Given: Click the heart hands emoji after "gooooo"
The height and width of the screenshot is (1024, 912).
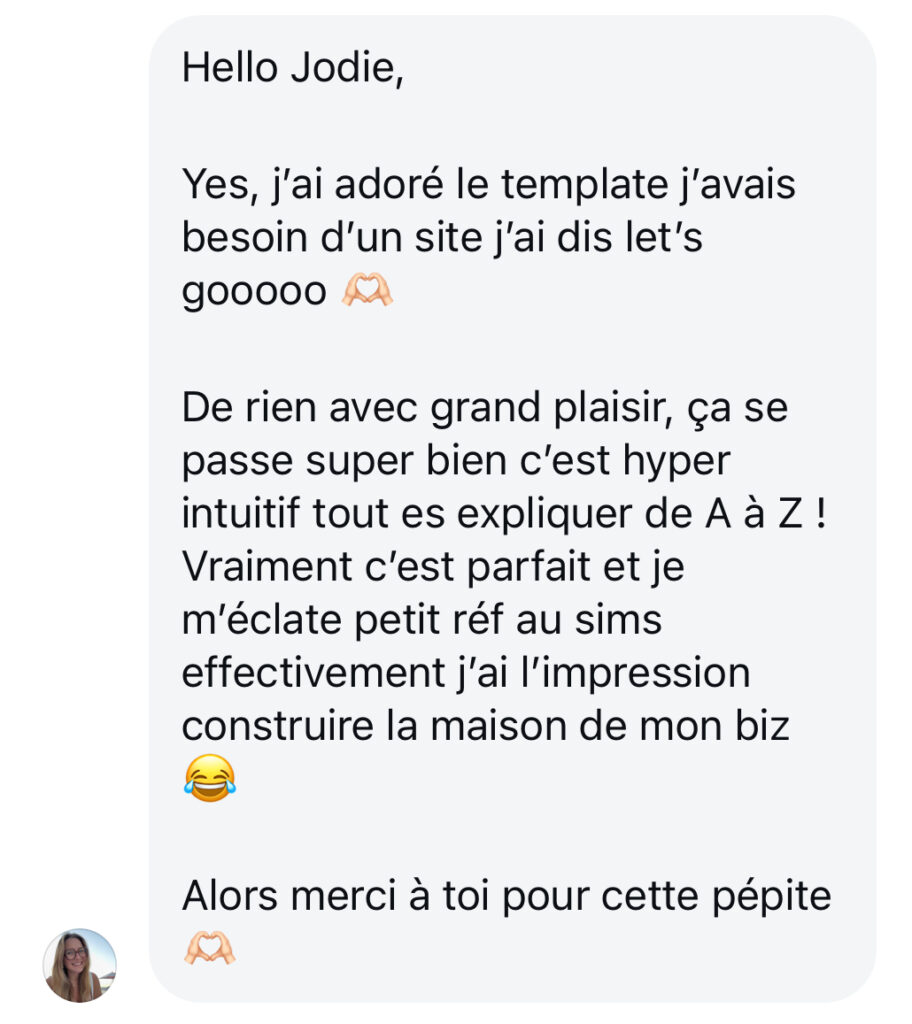Looking at the screenshot, I should tap(367, 291).
